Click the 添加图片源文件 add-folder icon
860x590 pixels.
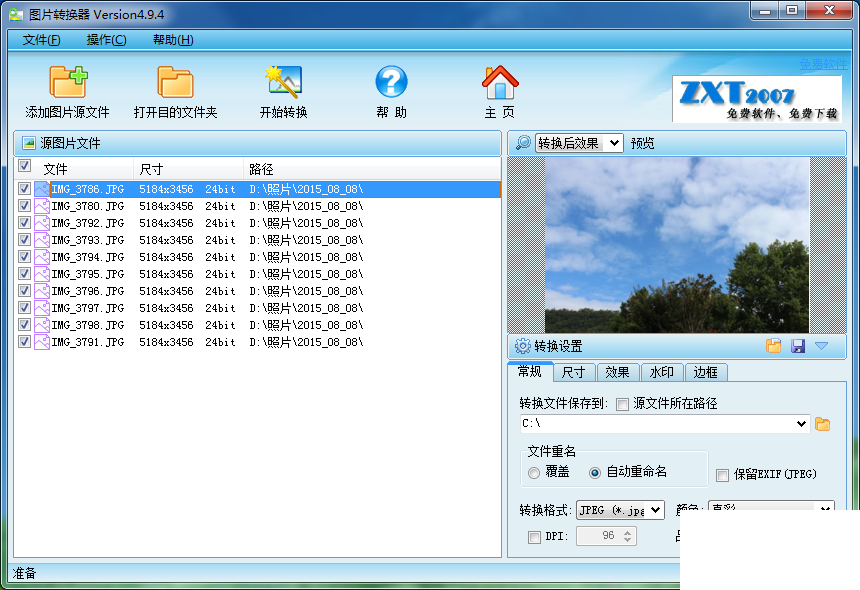(x=68, y=82)
